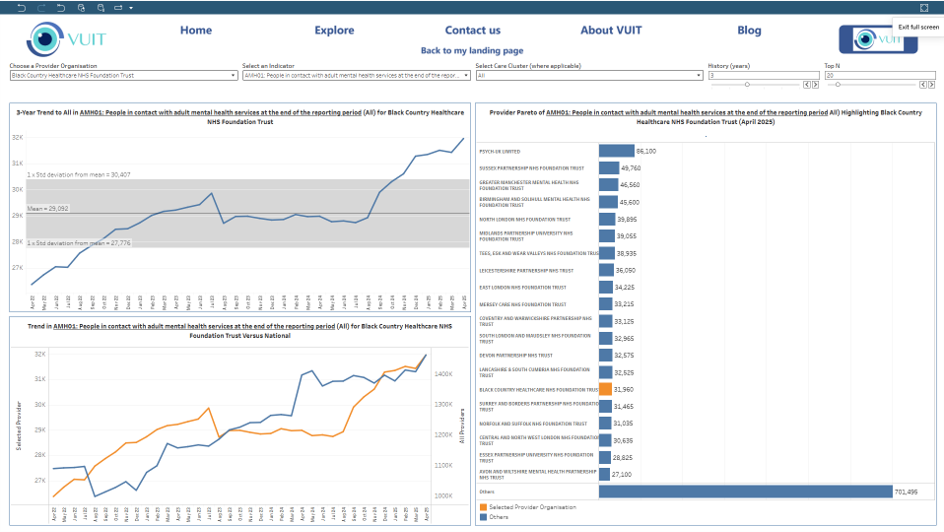This screenshot has height=532, width=944.
Task: Open the Select an Indicator dropdown
Action: coord(356,75)
